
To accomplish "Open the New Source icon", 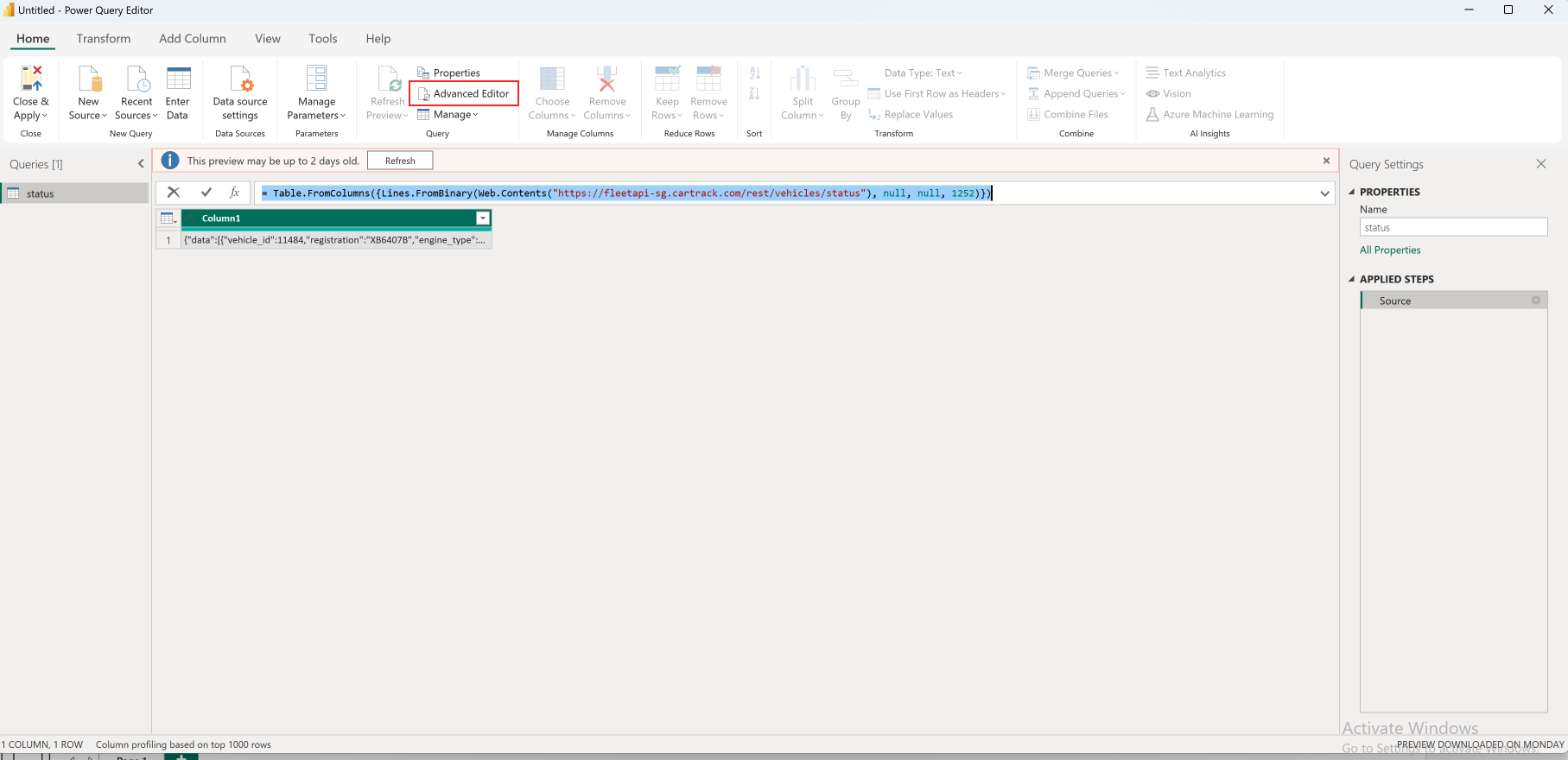I will (90, 79).
